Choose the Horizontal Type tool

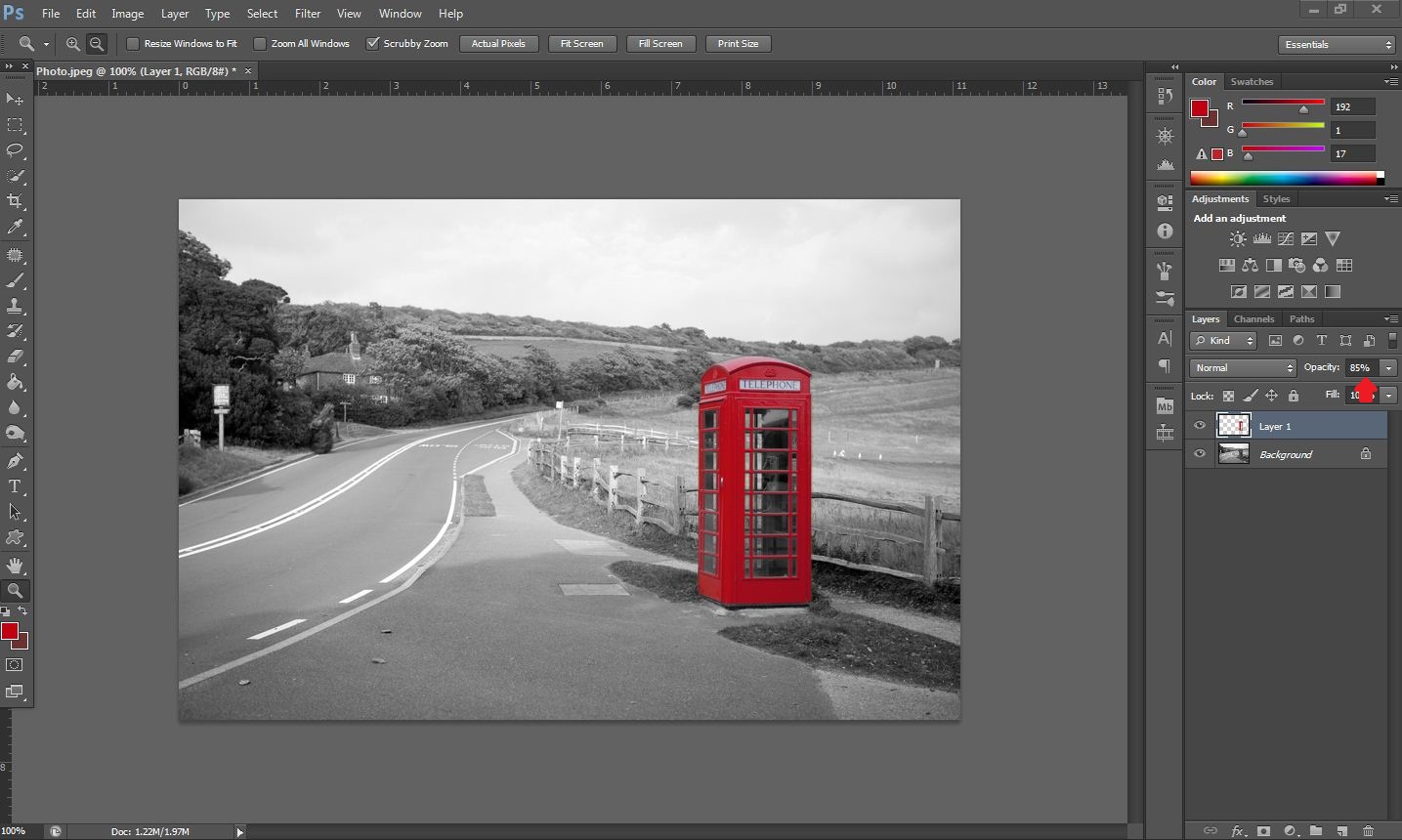coord(14,485)
